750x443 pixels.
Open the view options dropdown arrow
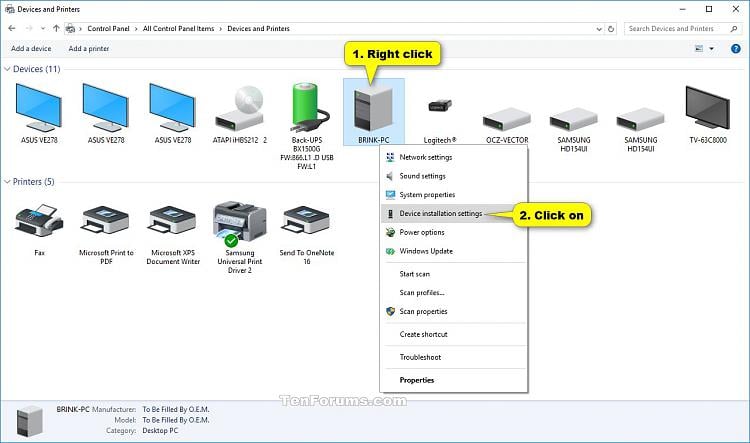(x=711, y=49)
